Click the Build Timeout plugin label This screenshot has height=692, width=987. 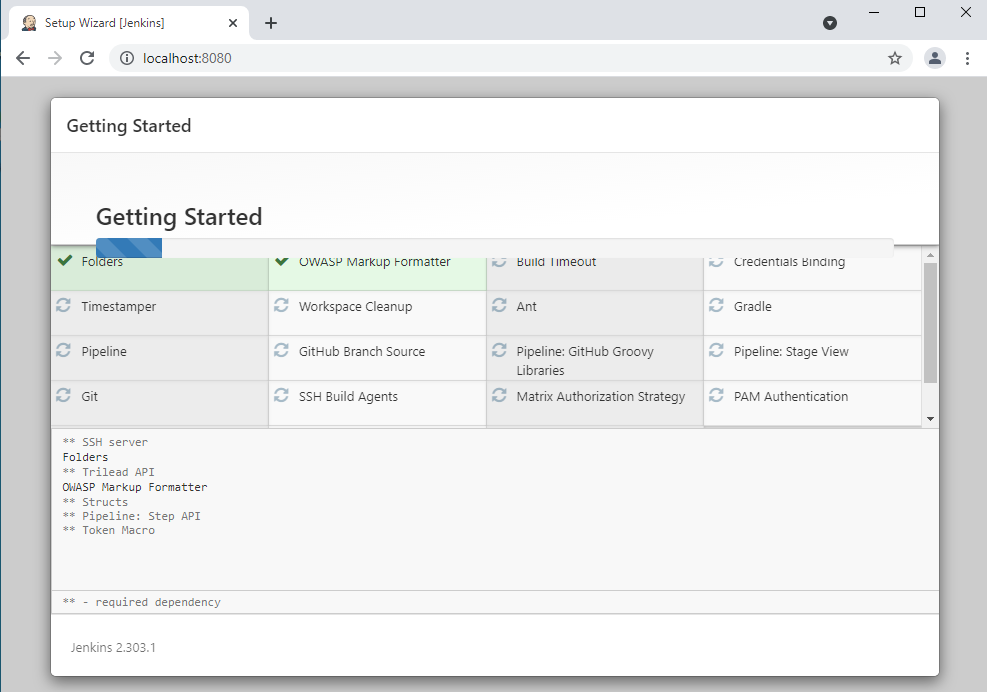click(x=556, y=262)
